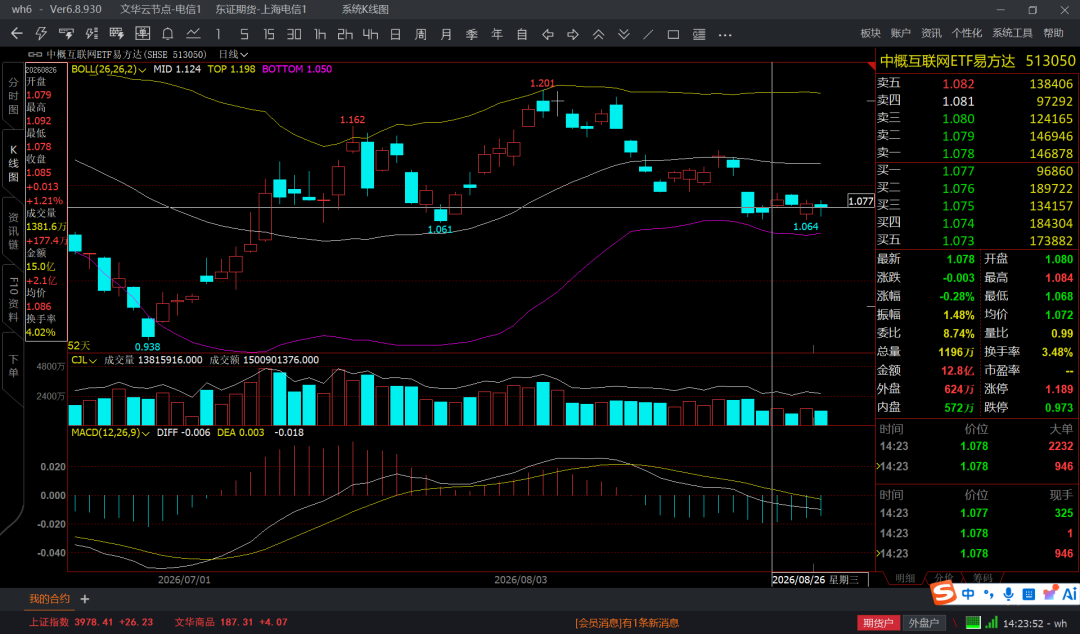The height and width of the screenshot is (634, 1080).
Task: Open the alert bell icon
Action: (x=167, y=34)
